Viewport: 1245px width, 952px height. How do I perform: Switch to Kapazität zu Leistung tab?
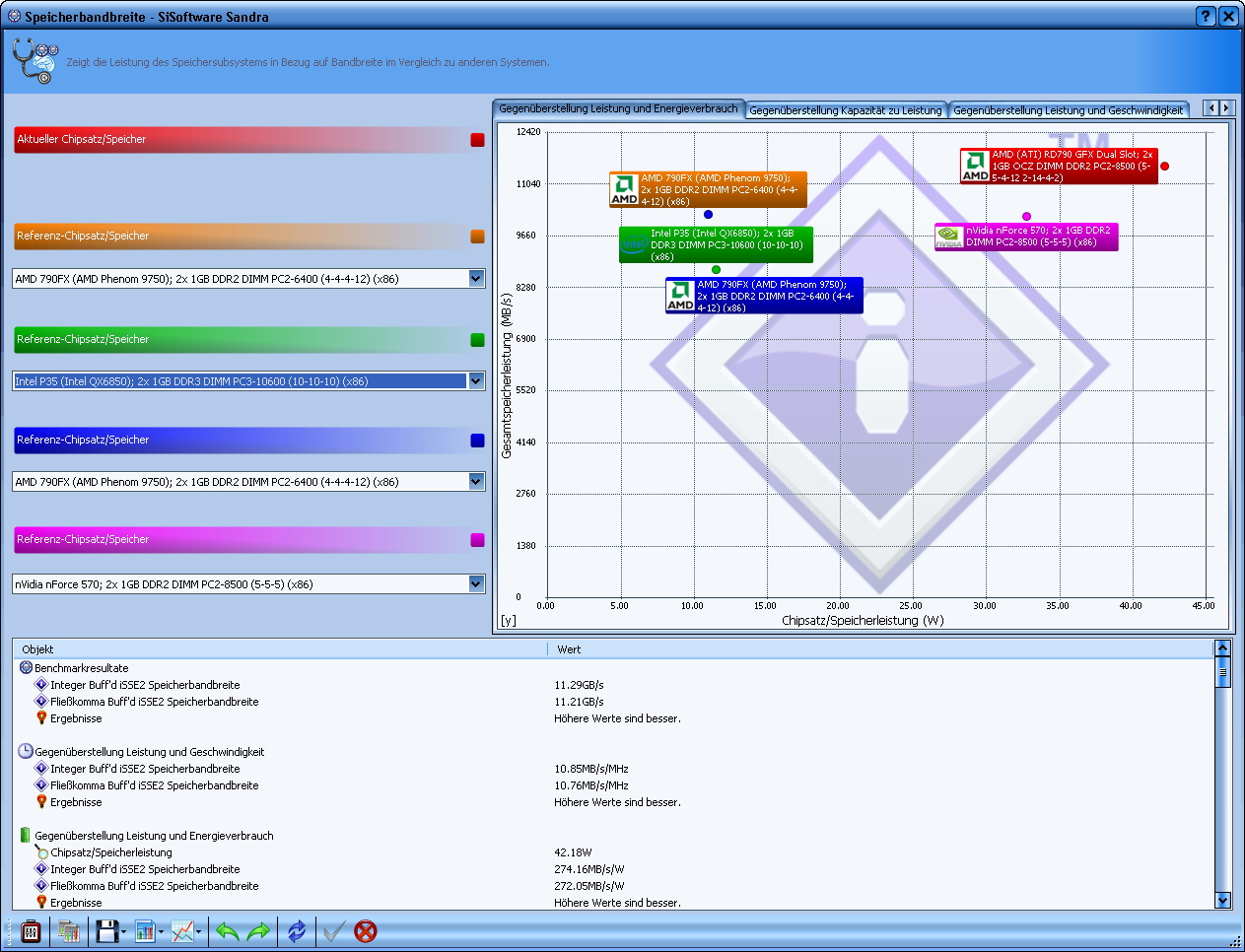pos(846,110)
